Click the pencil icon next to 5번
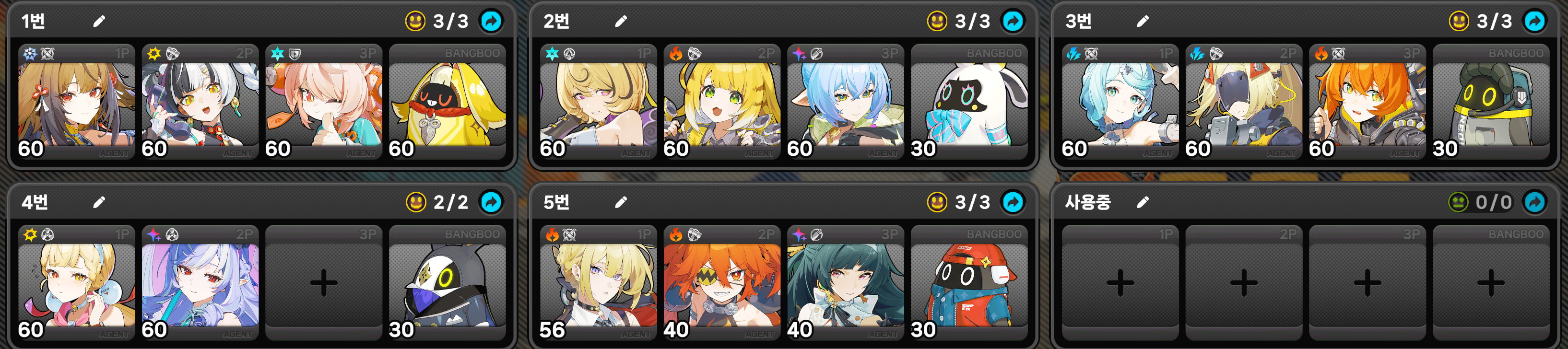The height and width of the screenshot is (349, 1568). point(621,202)
